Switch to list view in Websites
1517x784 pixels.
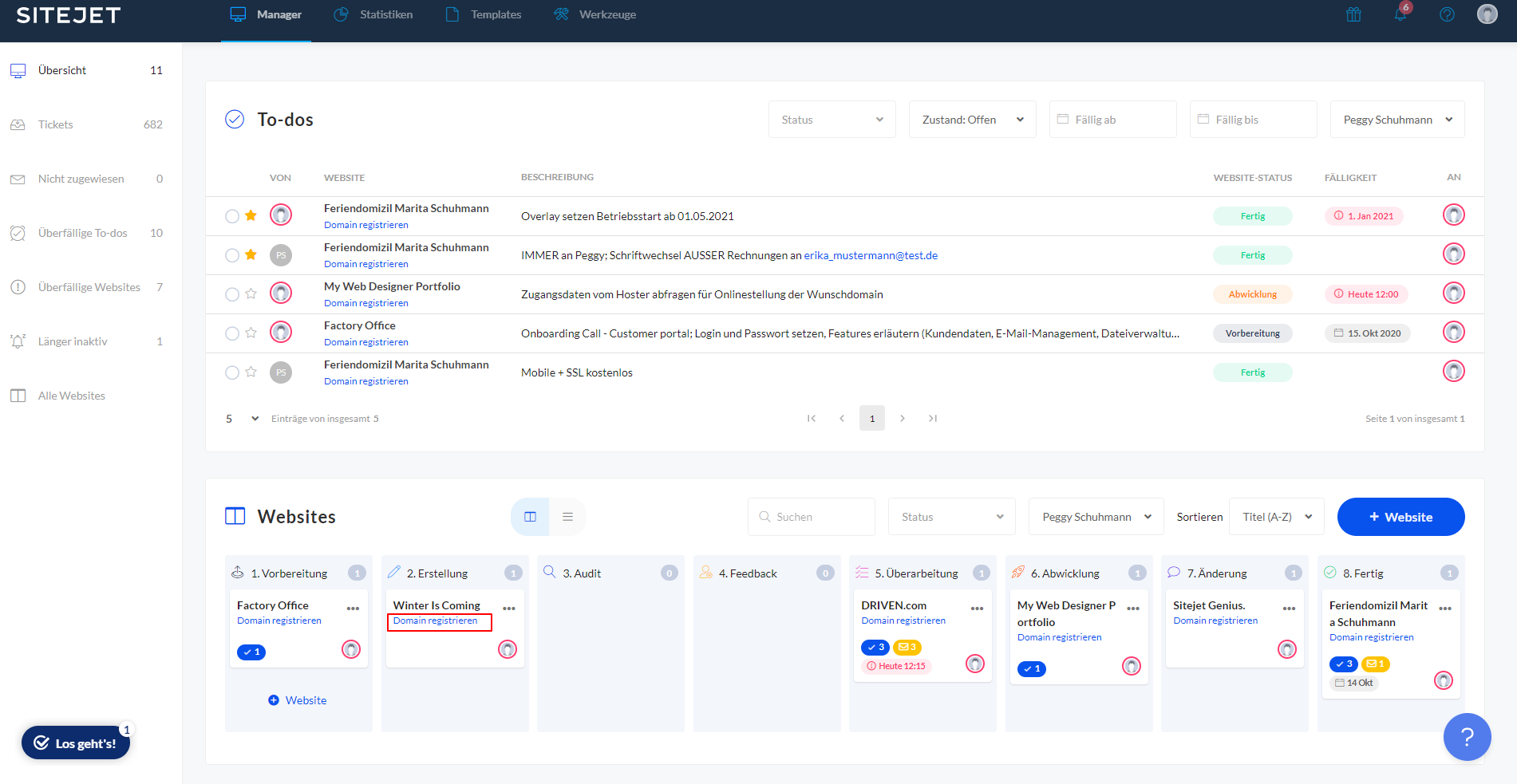pyautogui.click(x=567, y=517)
